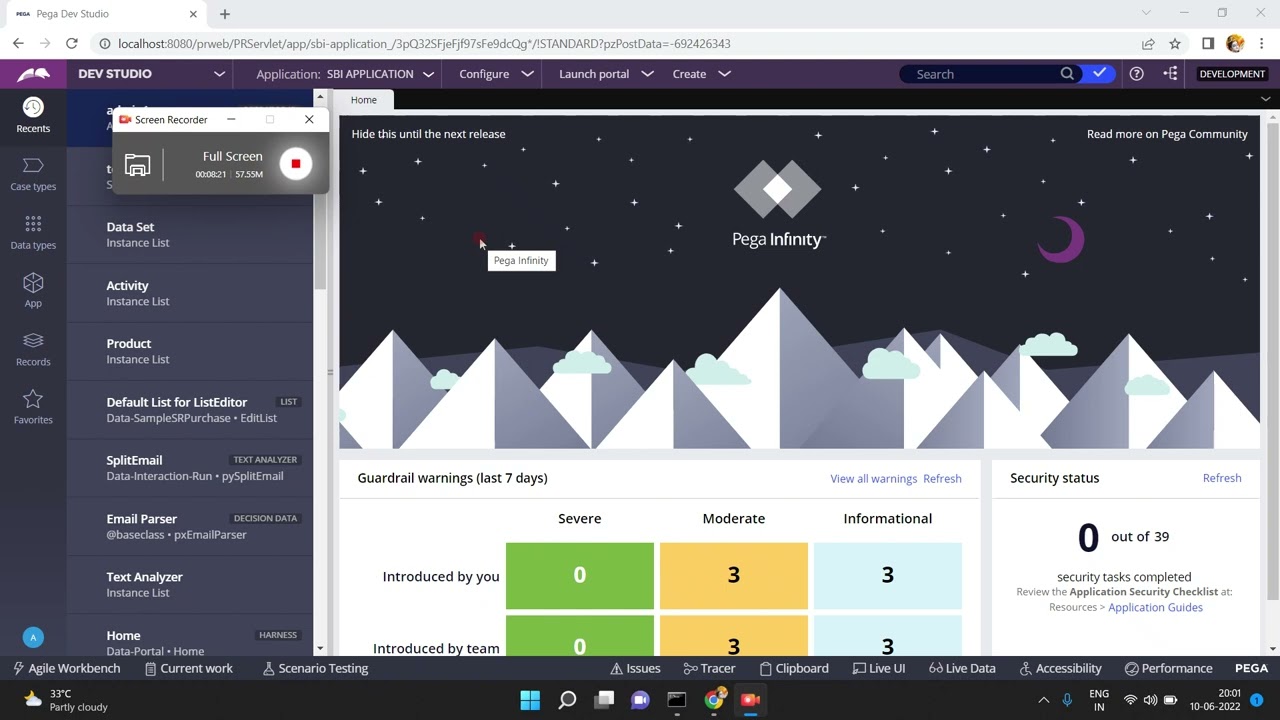The image size is (1280, 720).
Task: Click Hide this until the next release
Action: point(428,134)
